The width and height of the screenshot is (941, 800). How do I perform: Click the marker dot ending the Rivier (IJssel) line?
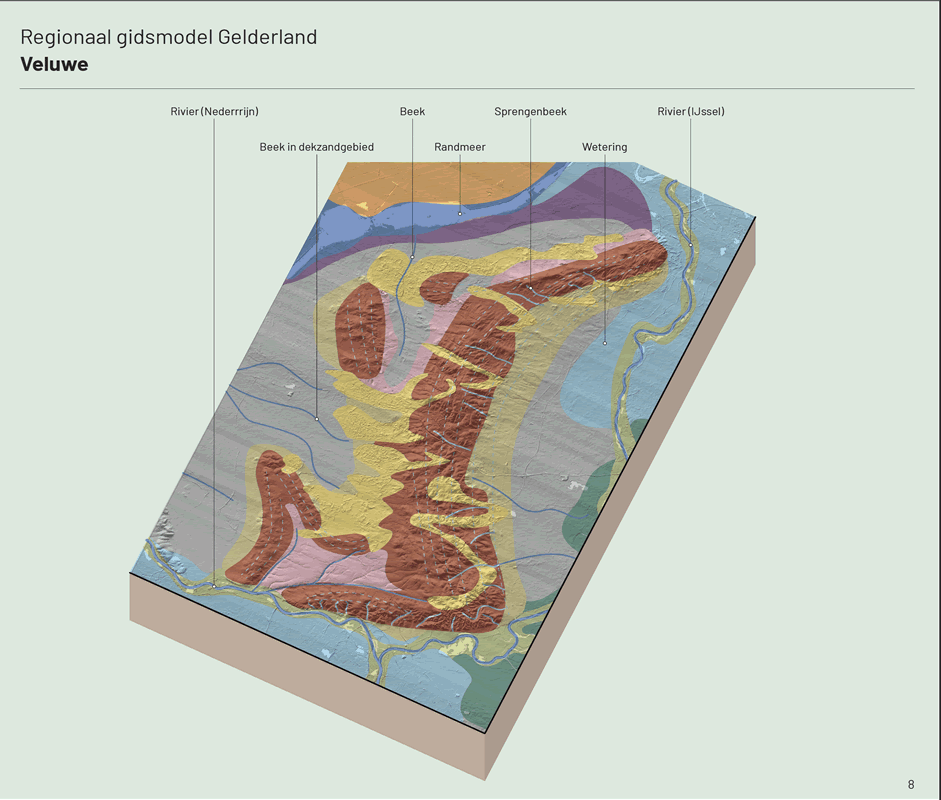coord(690,244)
